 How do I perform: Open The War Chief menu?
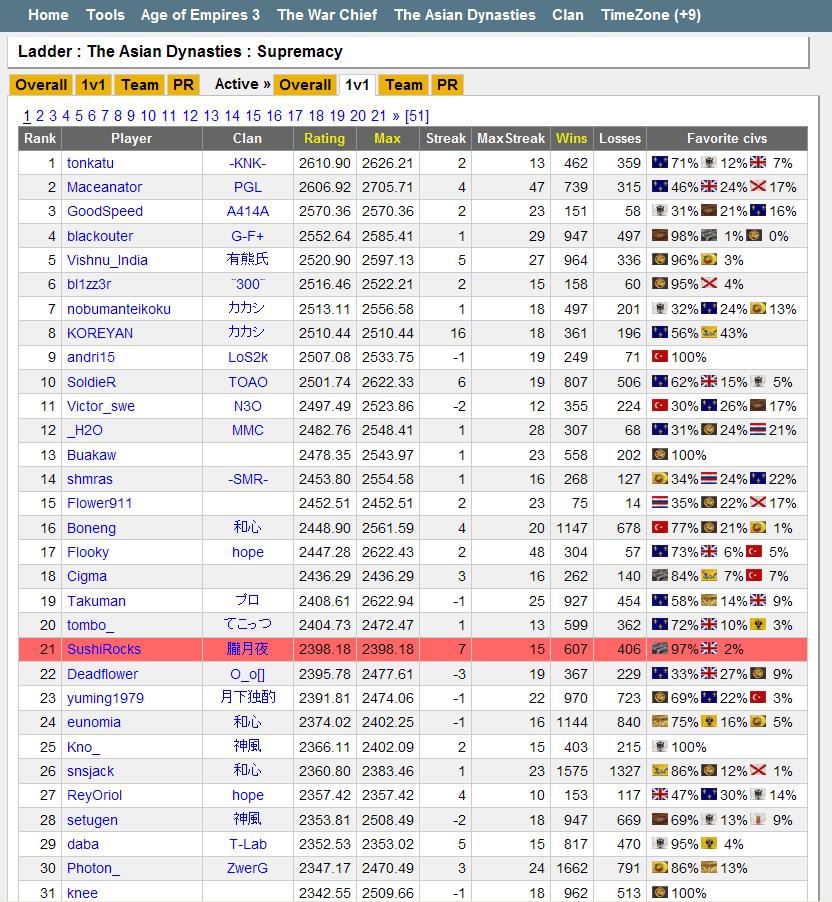[327, 15]
